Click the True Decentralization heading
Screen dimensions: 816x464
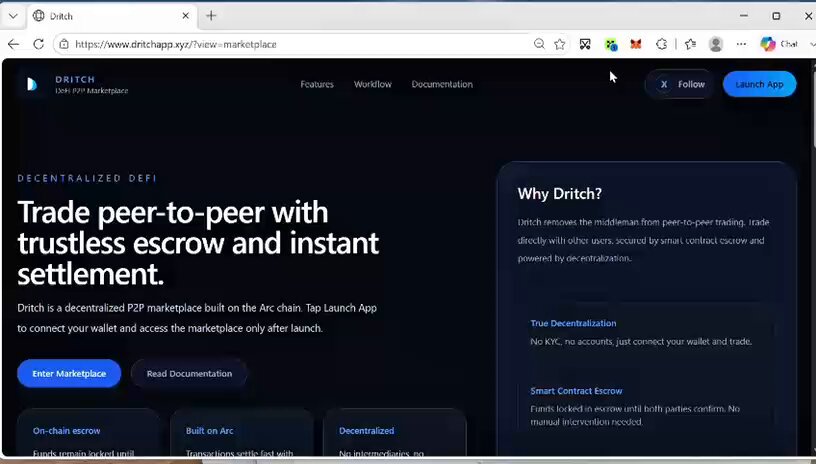[x=573, y=323]
